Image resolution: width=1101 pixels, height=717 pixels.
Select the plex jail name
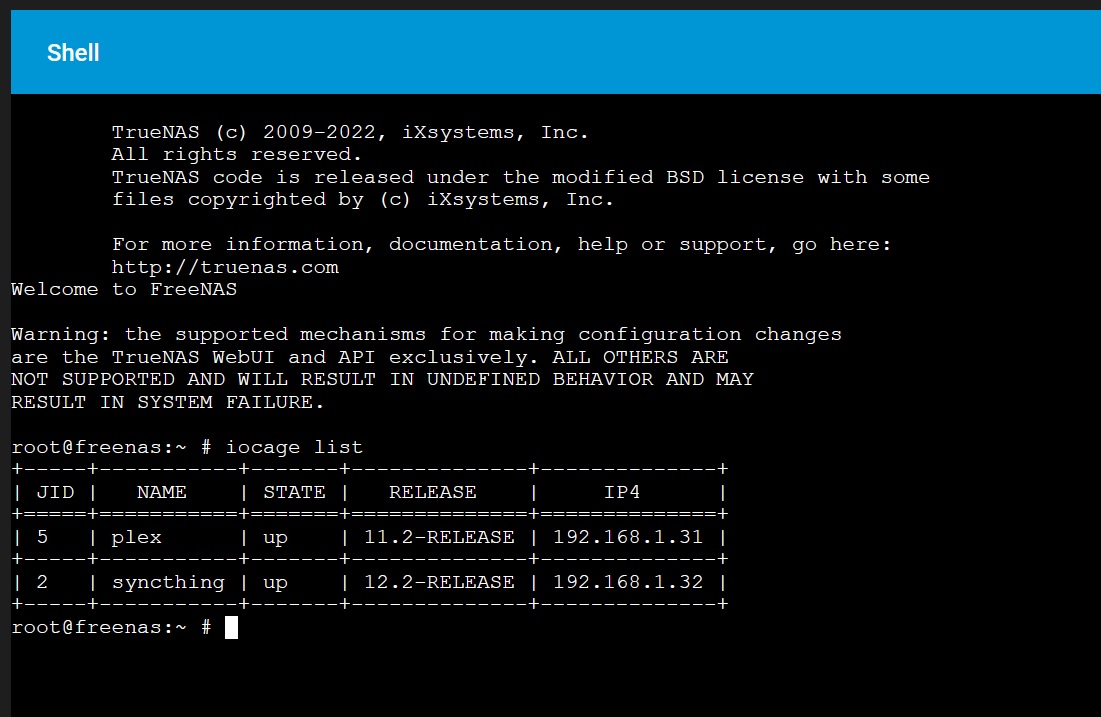tap(137, 537)
